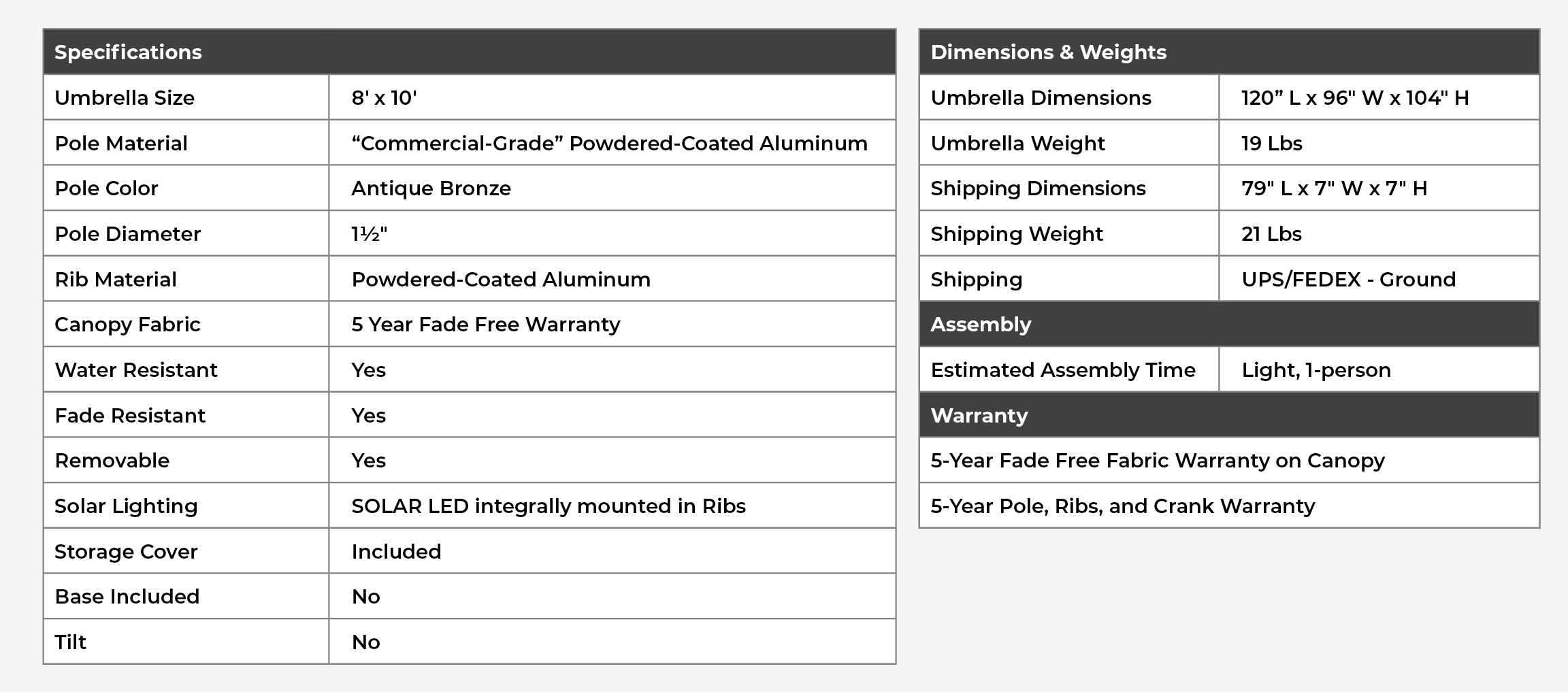The height and width of the screenshot is (692, 1568).
Task: Click the Umbrella Weight 19 Lbs value
Action: [x=1271, y=144]
